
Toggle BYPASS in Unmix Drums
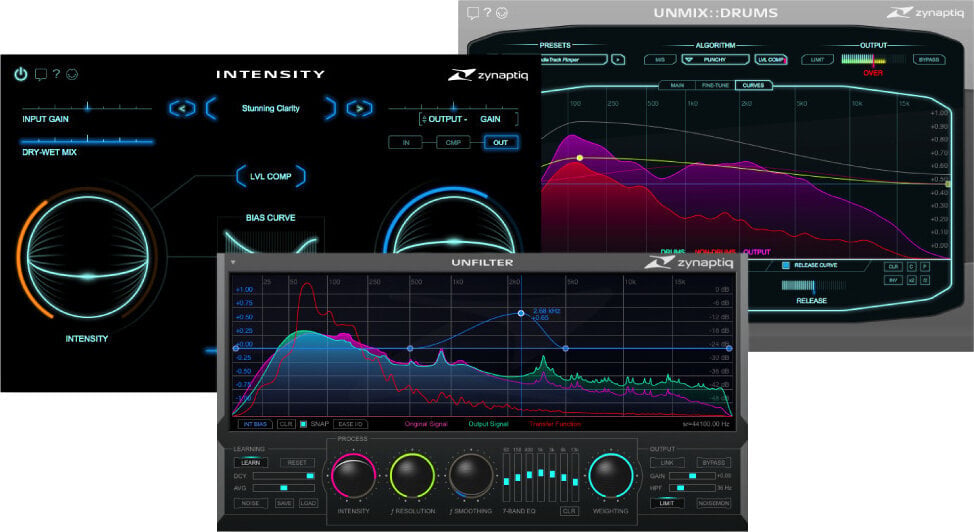tap(929, 60)
